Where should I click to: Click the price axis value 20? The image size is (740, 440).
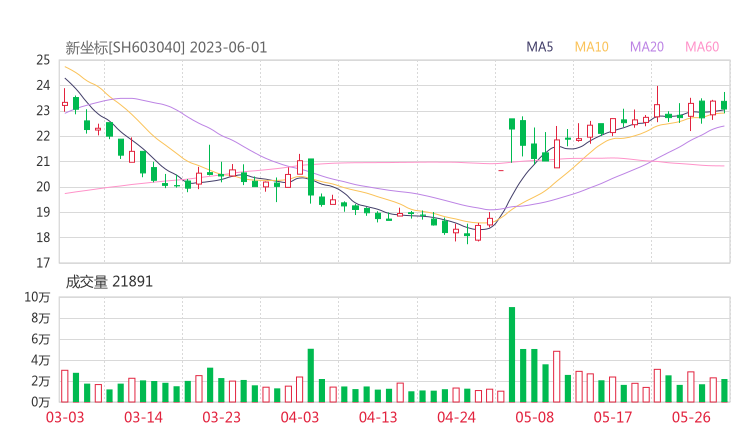pyautogui.click(x=43, y=186)
